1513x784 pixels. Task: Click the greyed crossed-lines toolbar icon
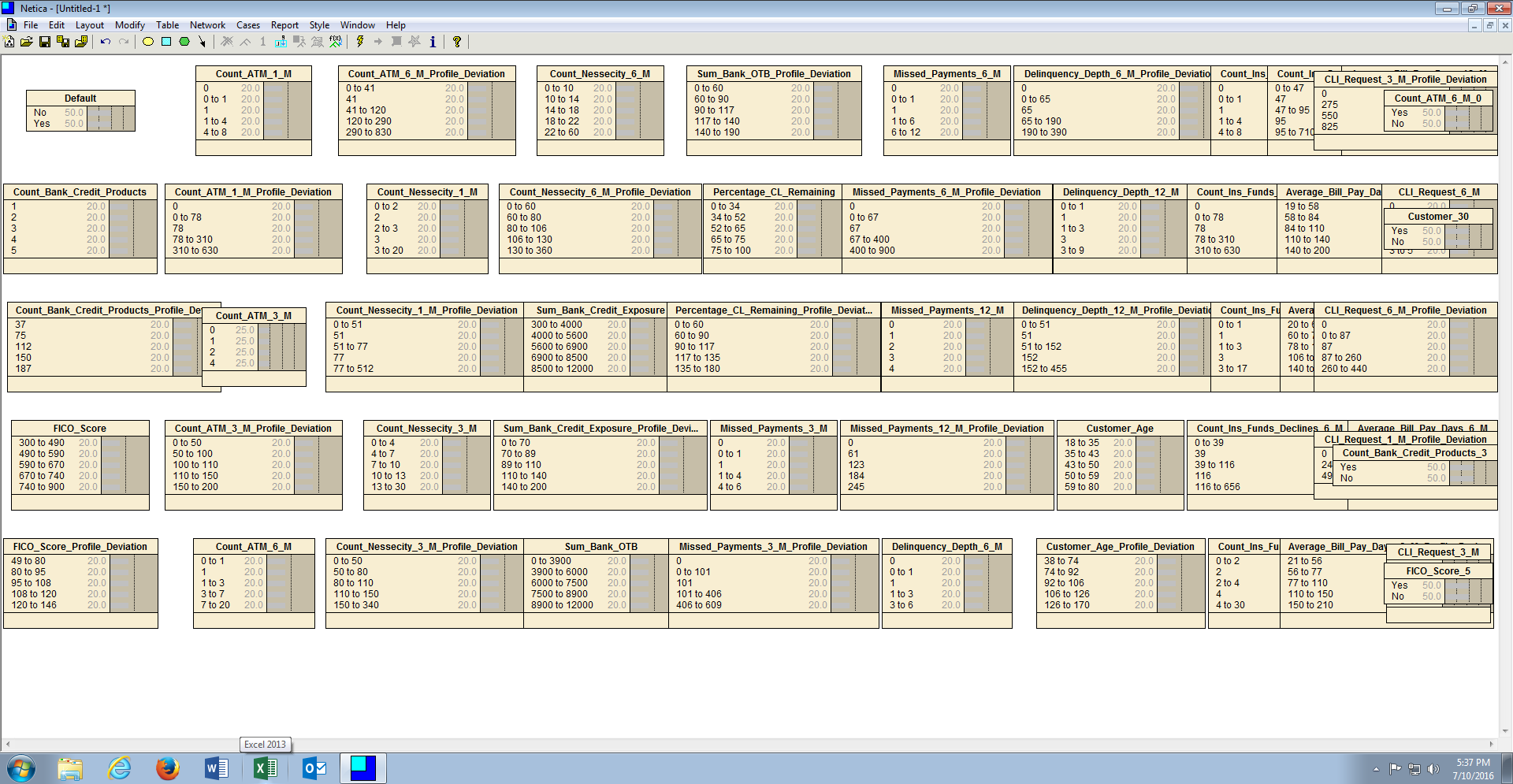click(x=227, y=42)
